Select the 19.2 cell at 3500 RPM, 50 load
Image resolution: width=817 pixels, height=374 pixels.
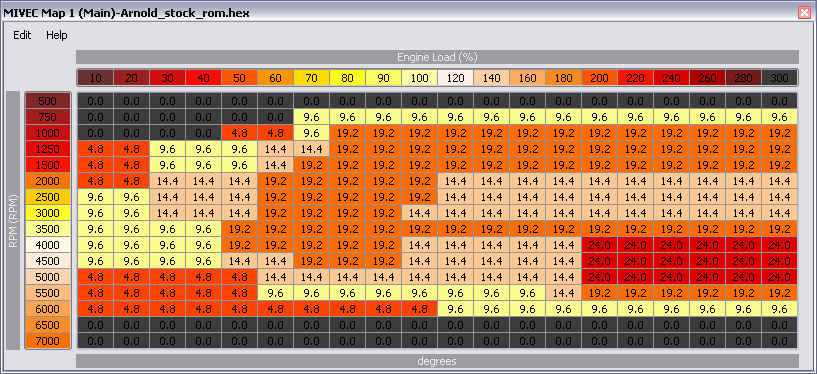coord(239,229)
